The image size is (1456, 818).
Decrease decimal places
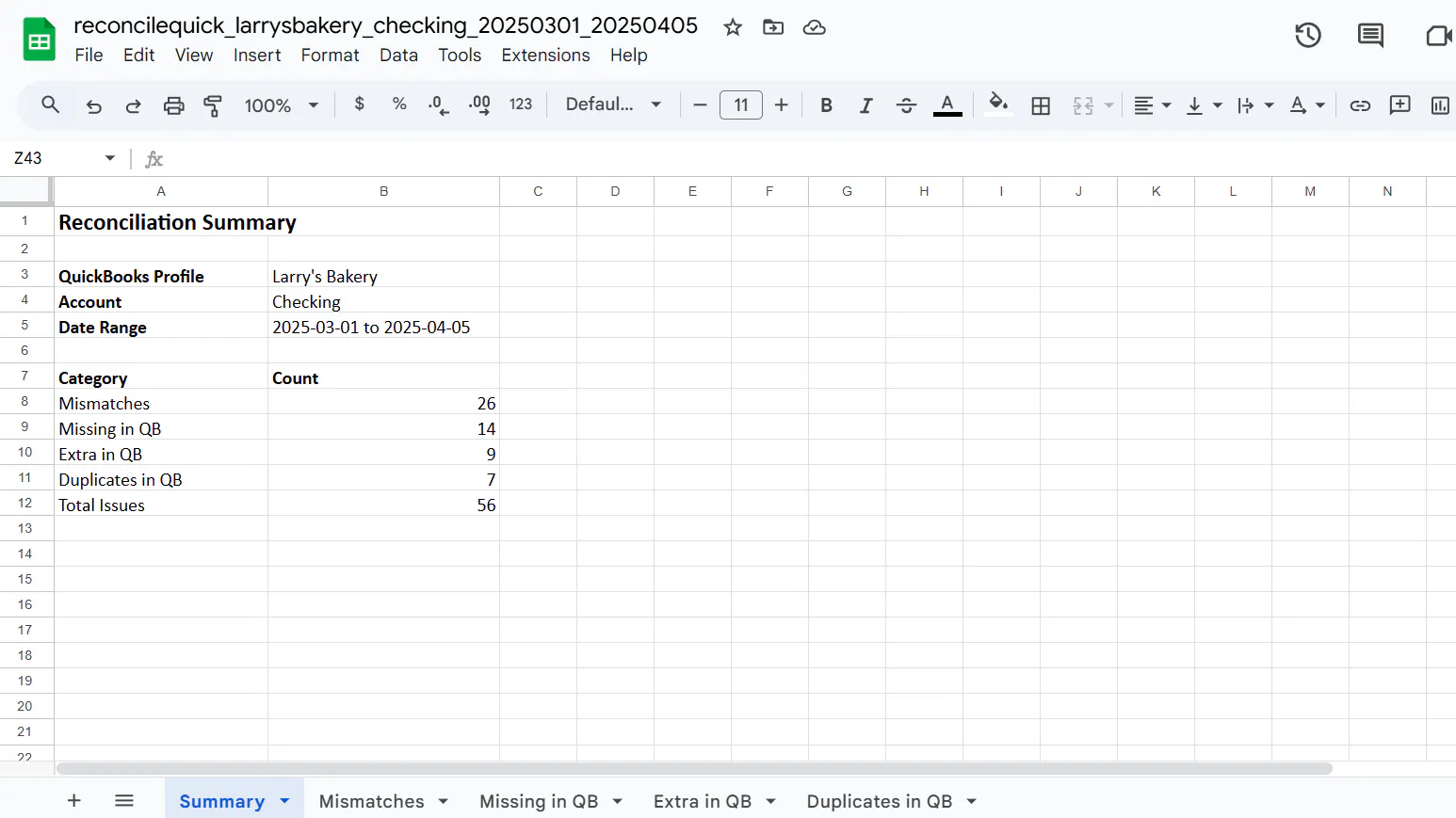[x=439, y=104]
